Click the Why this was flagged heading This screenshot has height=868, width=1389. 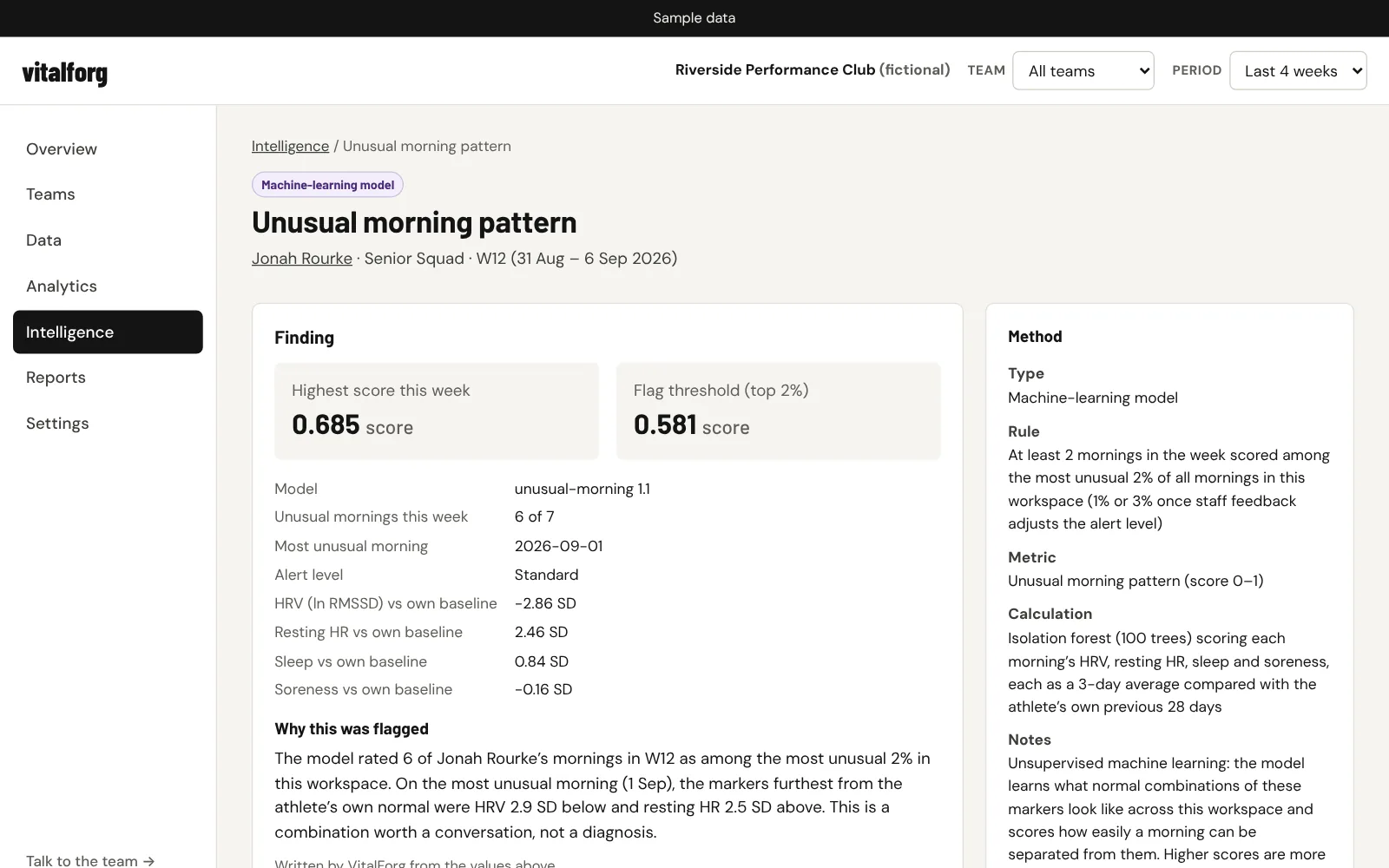tap(352, 729)
